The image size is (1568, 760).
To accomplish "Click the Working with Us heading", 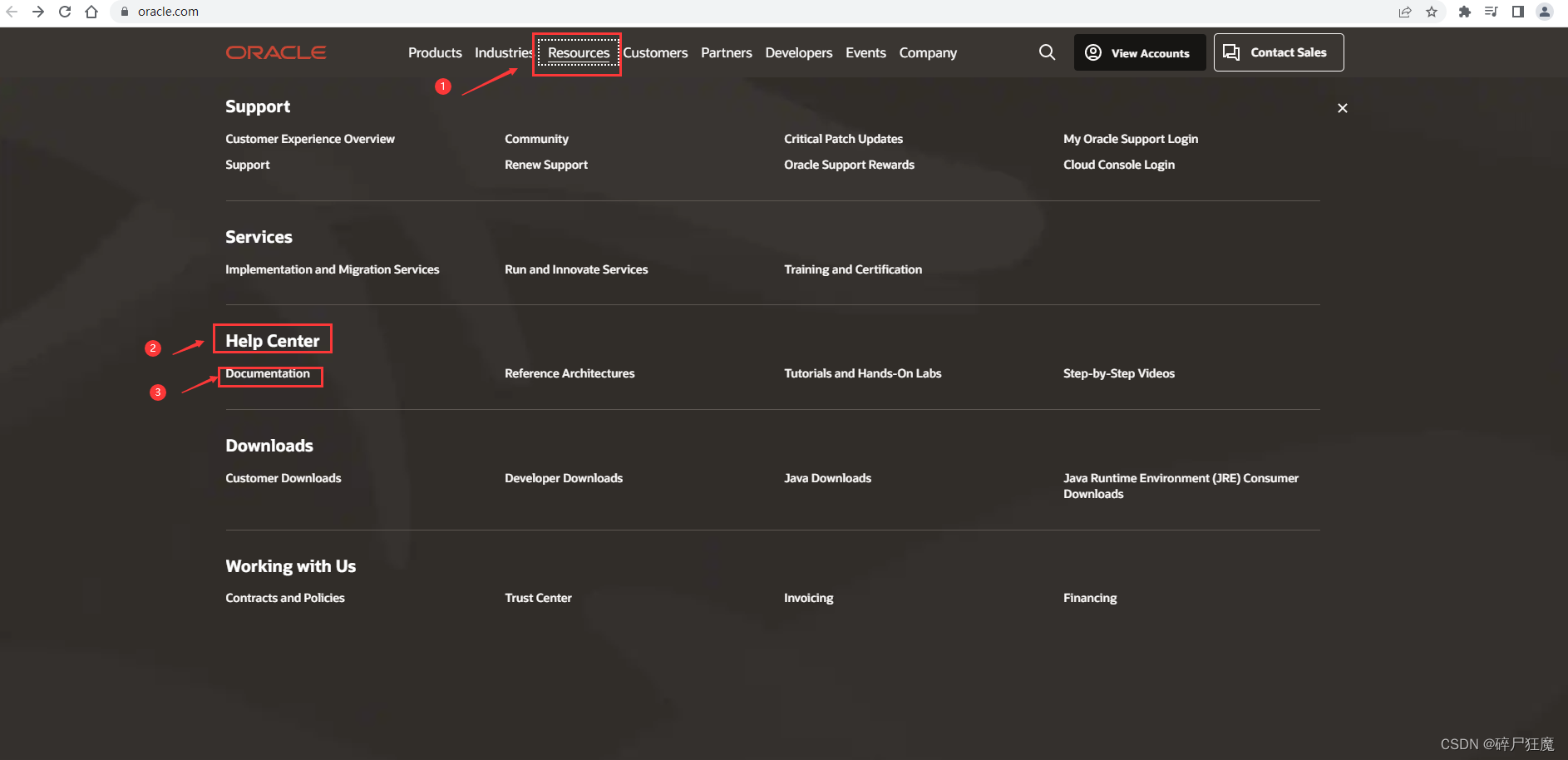I will tap(291, 566).
